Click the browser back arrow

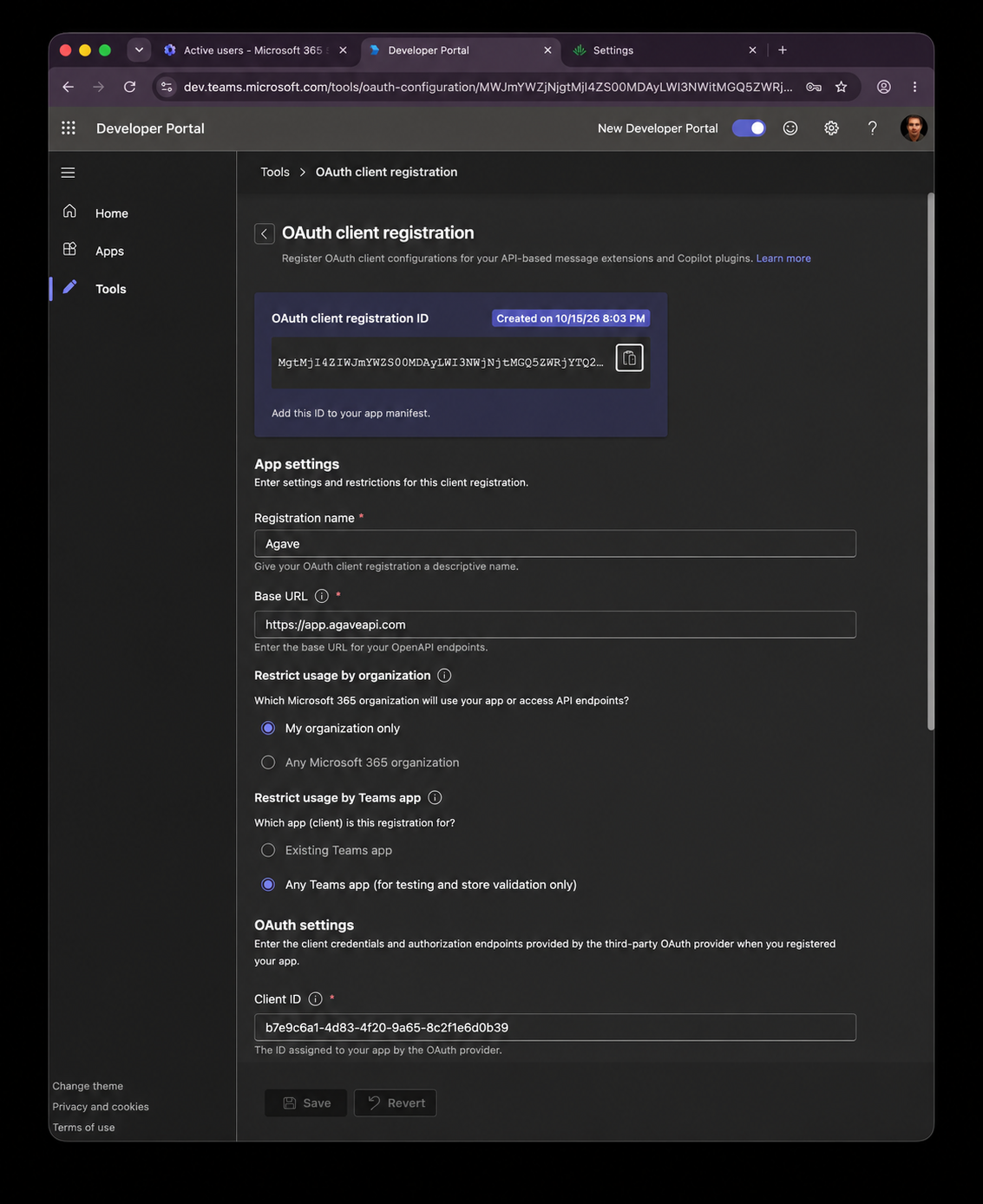[69, 87]
